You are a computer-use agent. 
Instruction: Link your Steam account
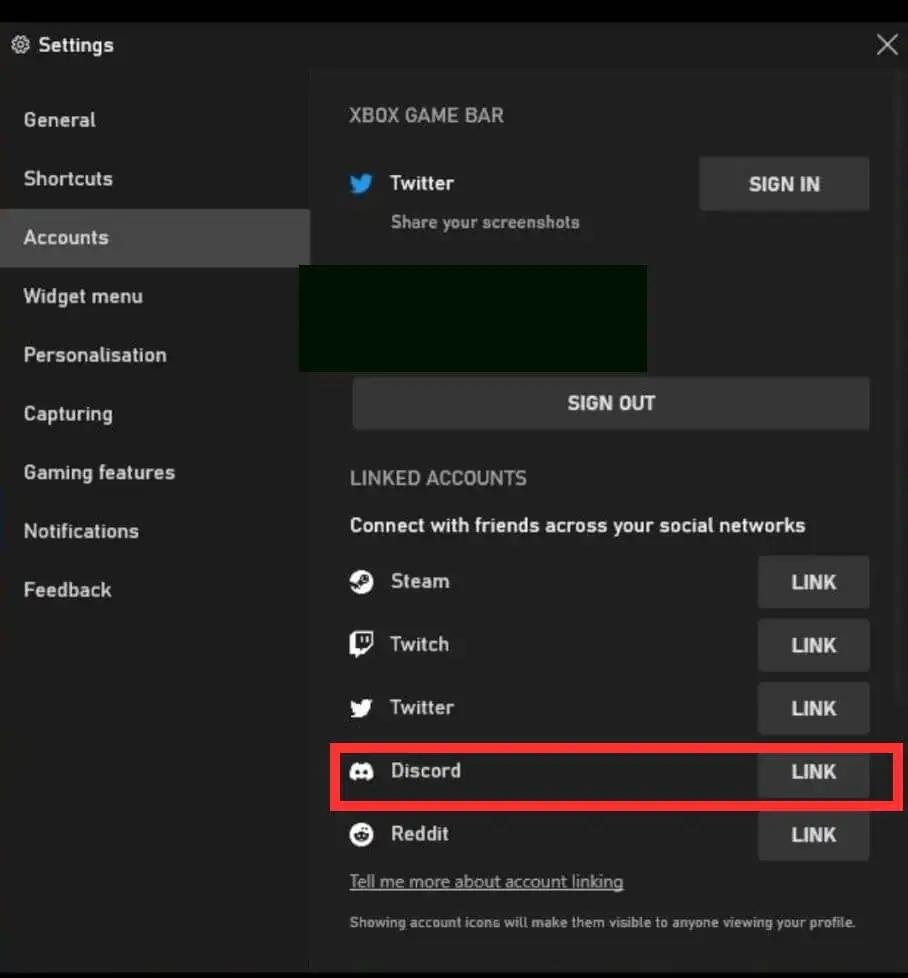tap(813, 582)
